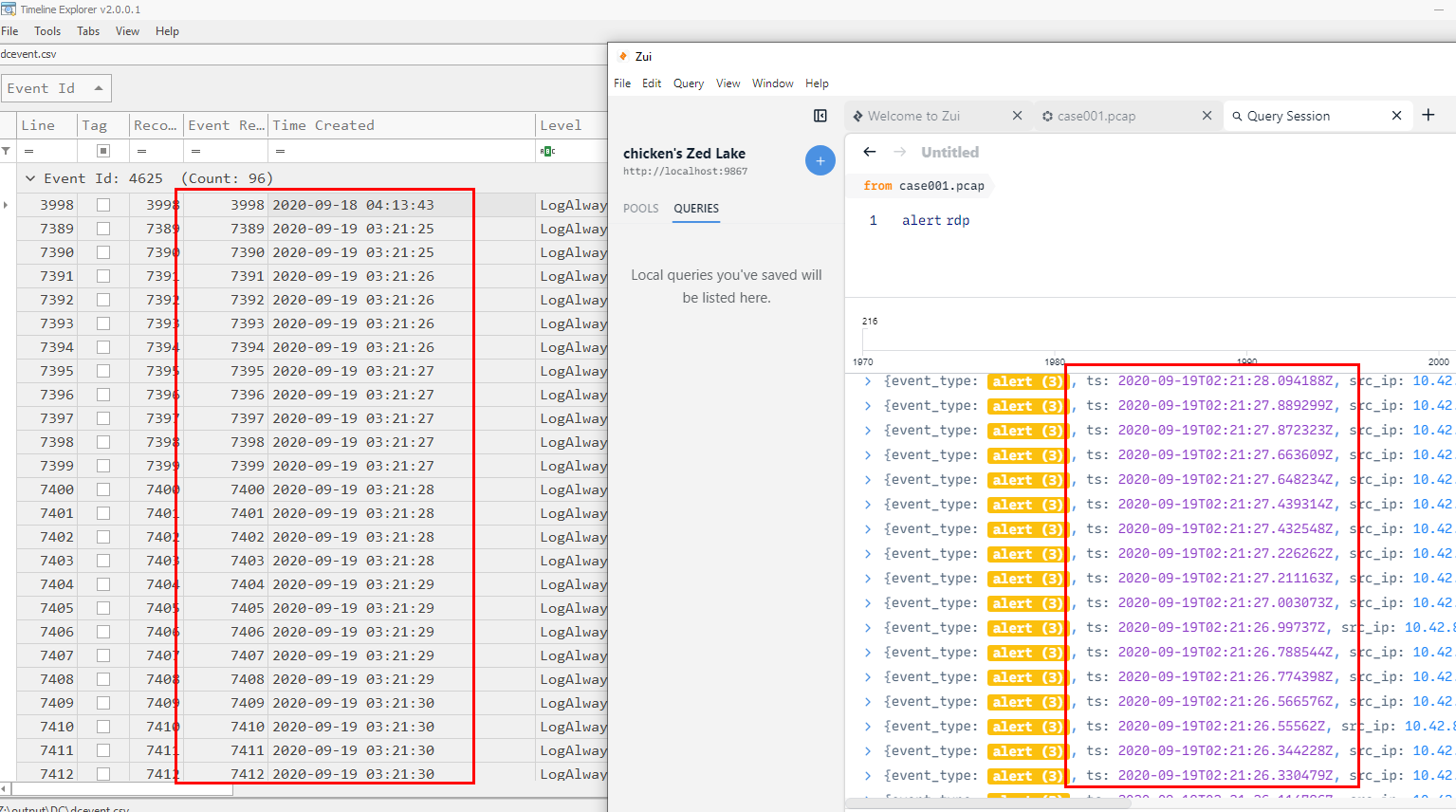
Task: Go back with the left arrow icon
Action: (x=870, y=152)
